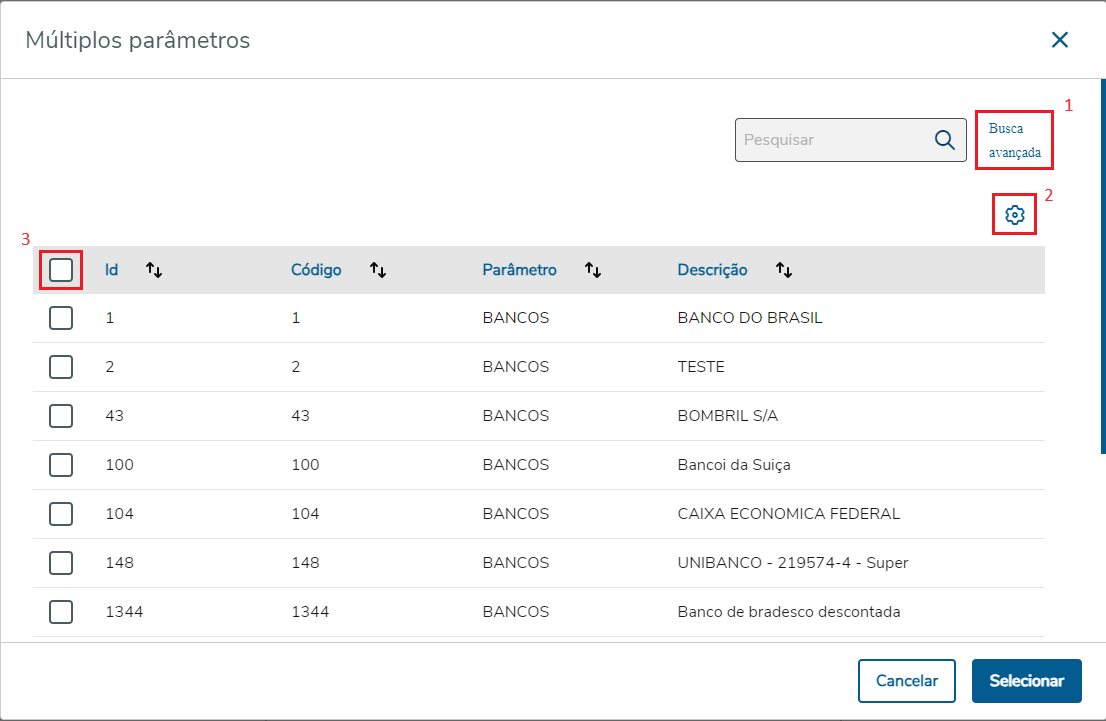Sort by Descrição column arrows
Image resolution: width=1106 pixels, height=721 pixels.
click(784, 270)
